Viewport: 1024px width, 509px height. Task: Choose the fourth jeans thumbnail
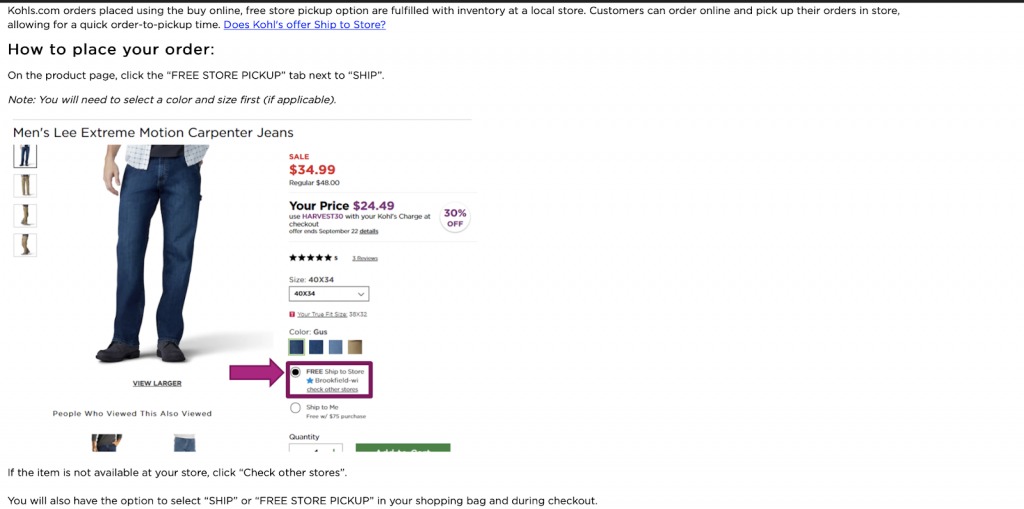point(25,245)
